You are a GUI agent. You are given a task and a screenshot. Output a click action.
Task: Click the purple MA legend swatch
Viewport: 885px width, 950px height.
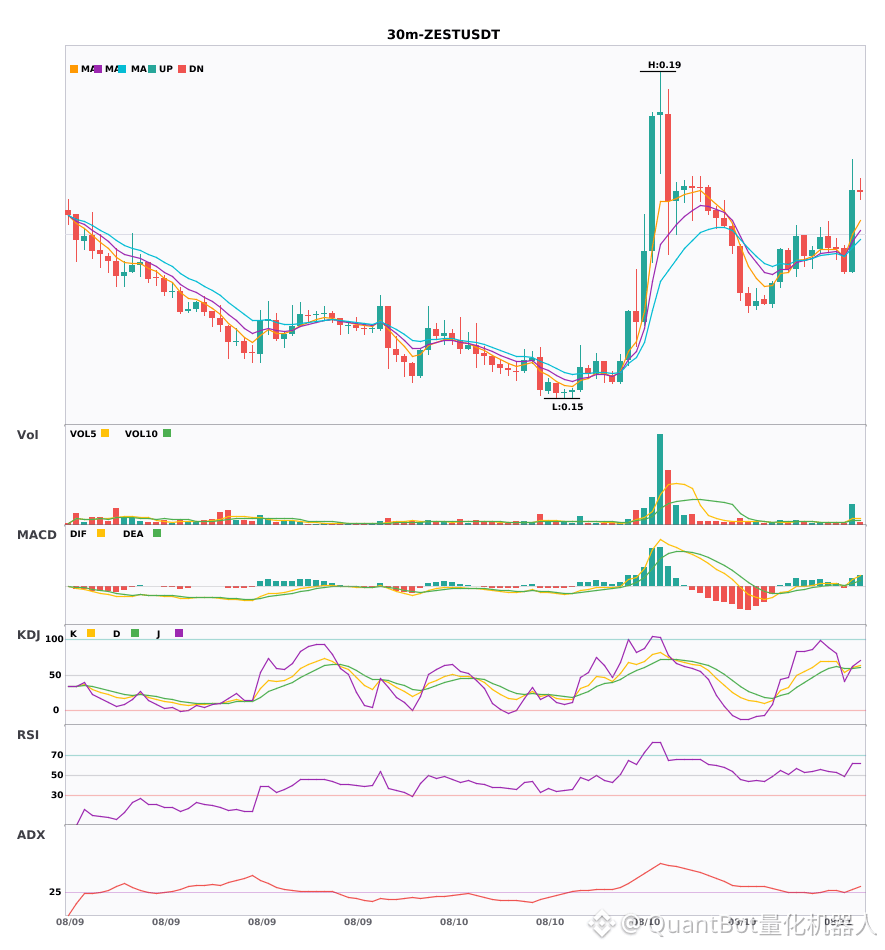(x=98, y=69)
